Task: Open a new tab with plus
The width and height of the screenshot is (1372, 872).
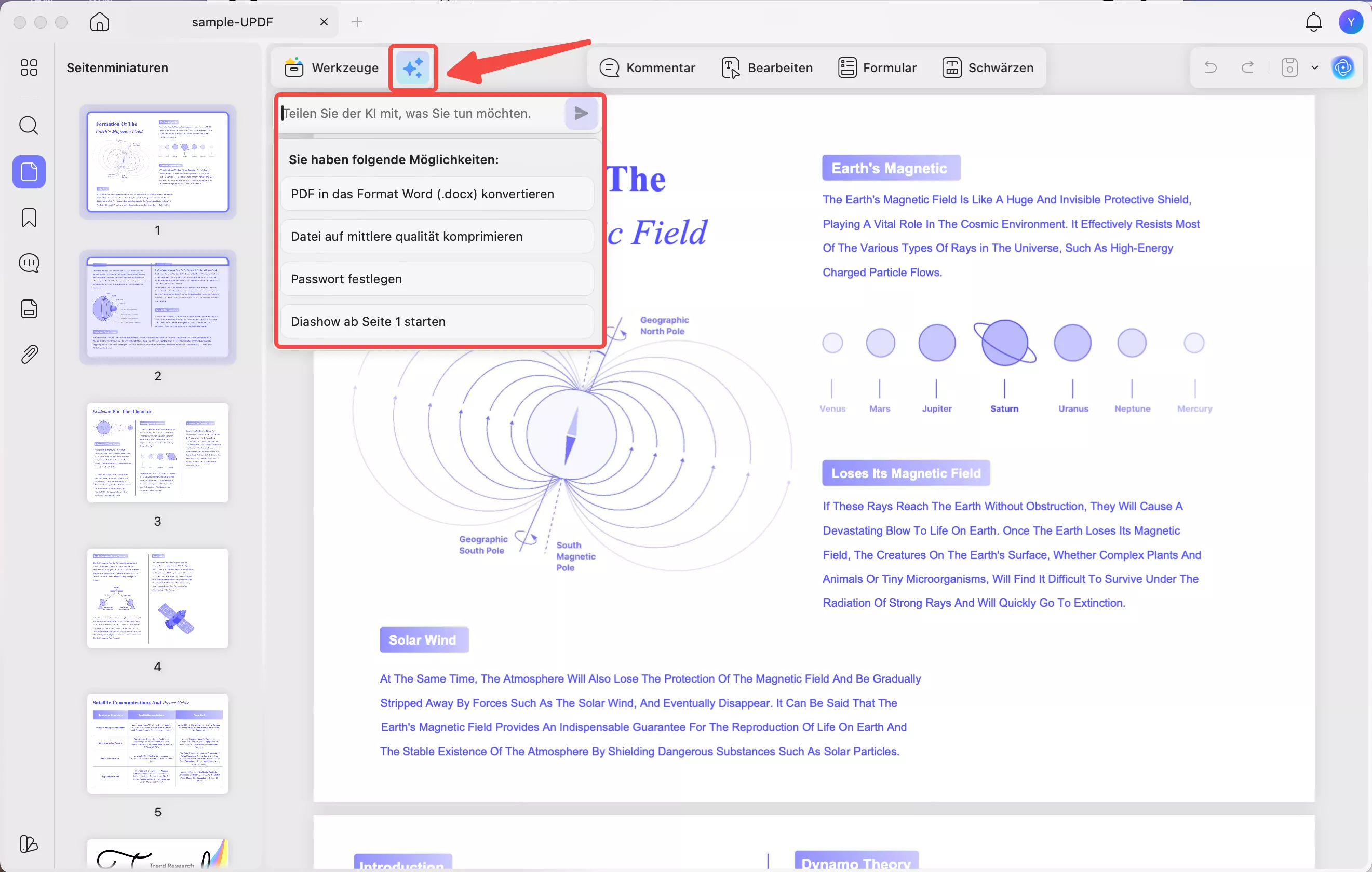Action: 357,22
